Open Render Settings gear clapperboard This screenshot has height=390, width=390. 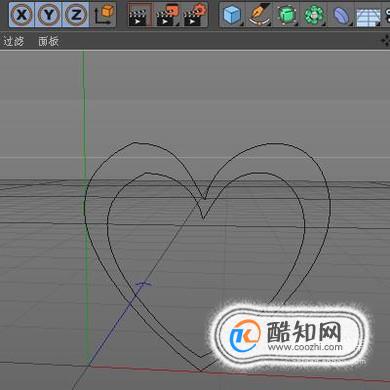click(x=195, y=15)
